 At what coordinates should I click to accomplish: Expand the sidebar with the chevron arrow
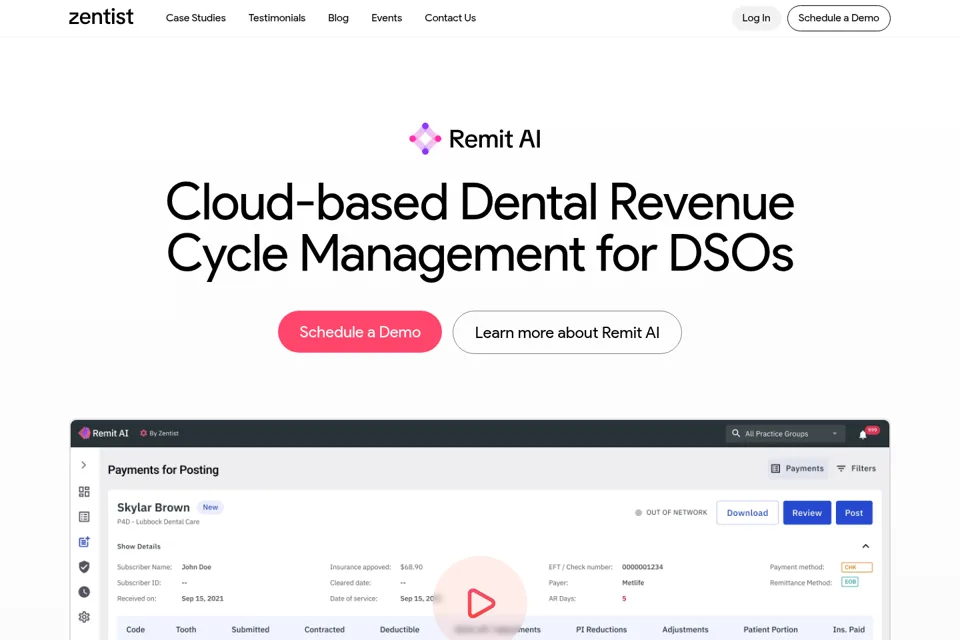click(84, 465)
